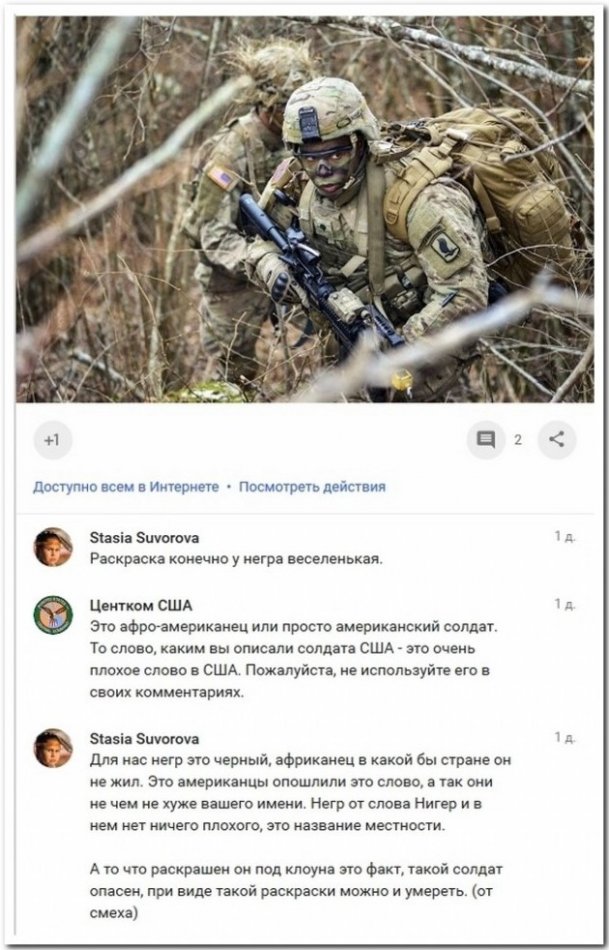
Task: Open the soldier photo in the post
Action: [305, 209]
